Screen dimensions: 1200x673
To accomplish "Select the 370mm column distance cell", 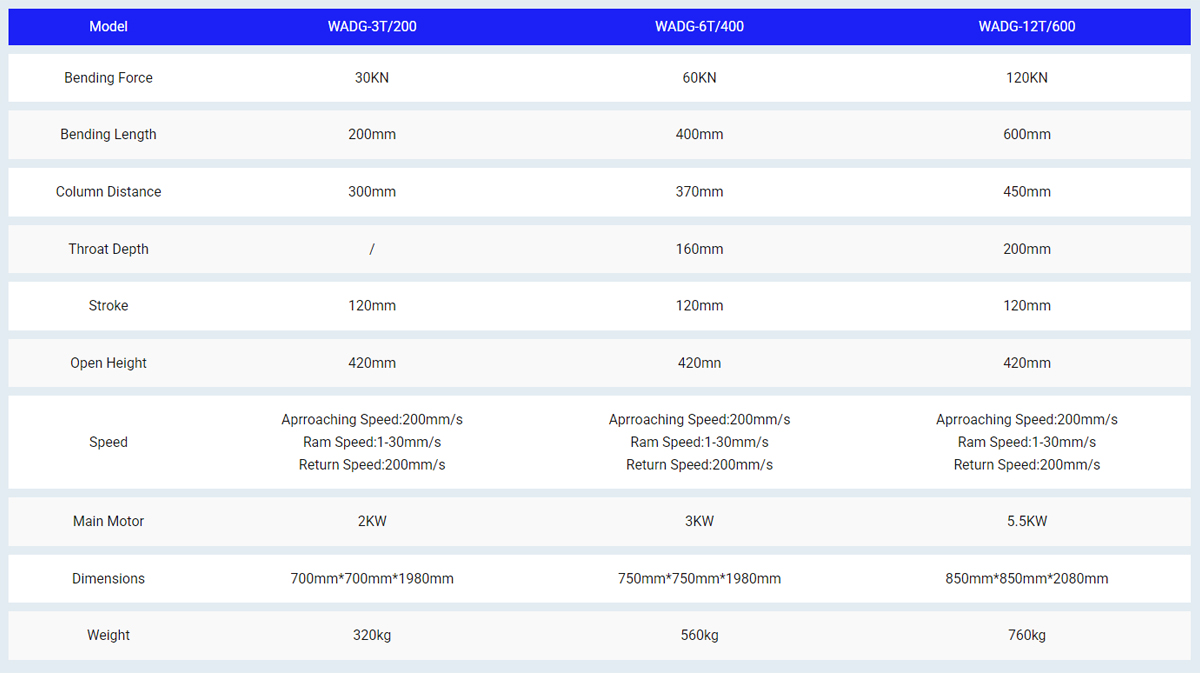I will tap(699, 192).
